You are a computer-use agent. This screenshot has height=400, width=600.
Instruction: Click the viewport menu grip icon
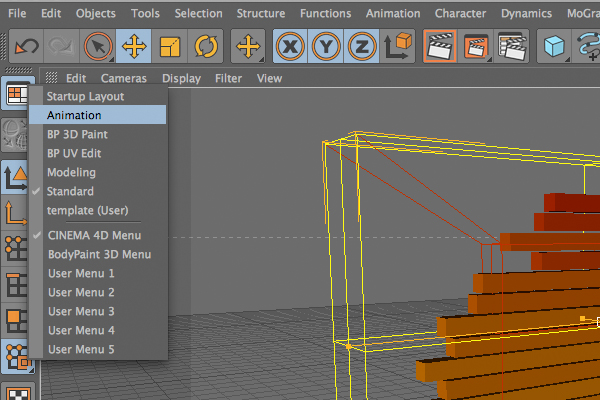click(x=51, y=78)
